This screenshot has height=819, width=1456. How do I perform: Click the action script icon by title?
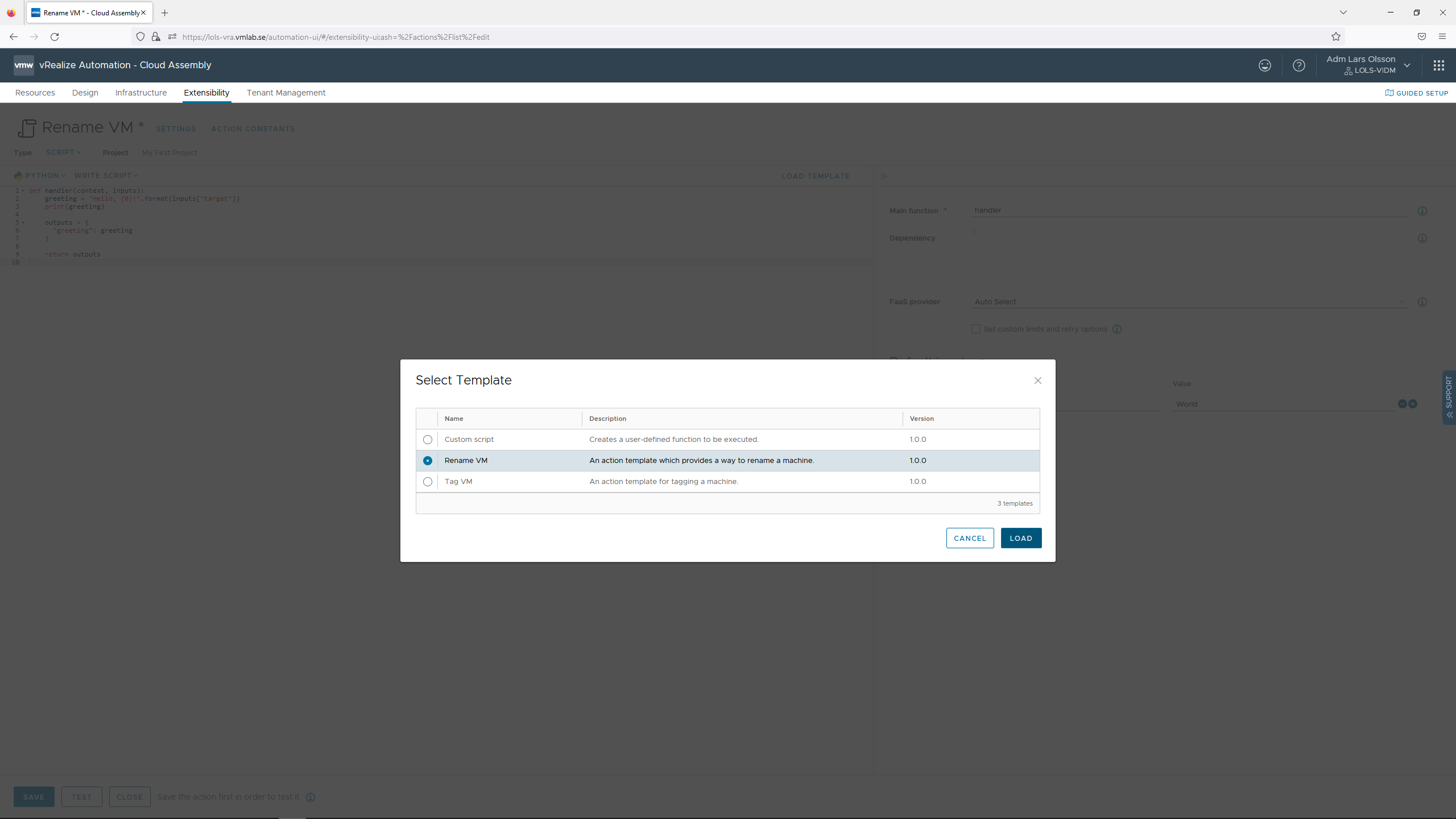click(x=27, y=128)
